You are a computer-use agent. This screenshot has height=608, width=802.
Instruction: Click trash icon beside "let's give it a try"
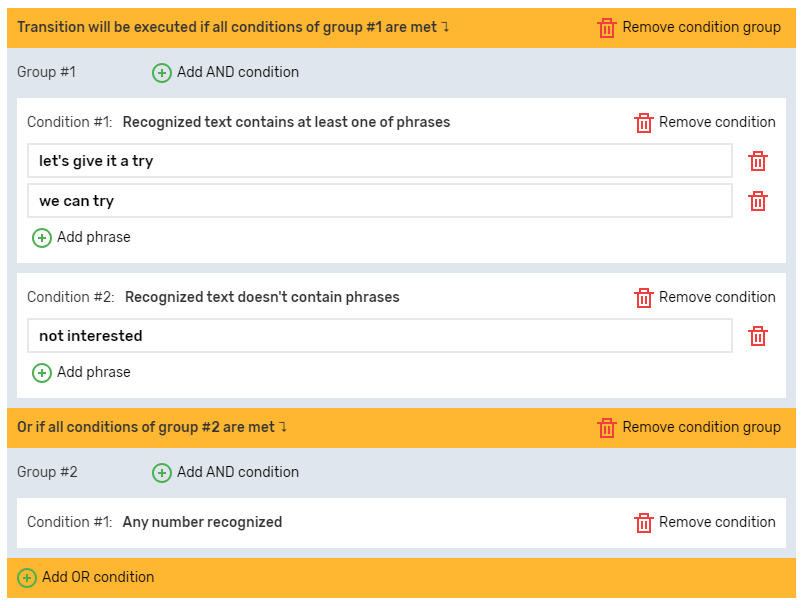758,161
